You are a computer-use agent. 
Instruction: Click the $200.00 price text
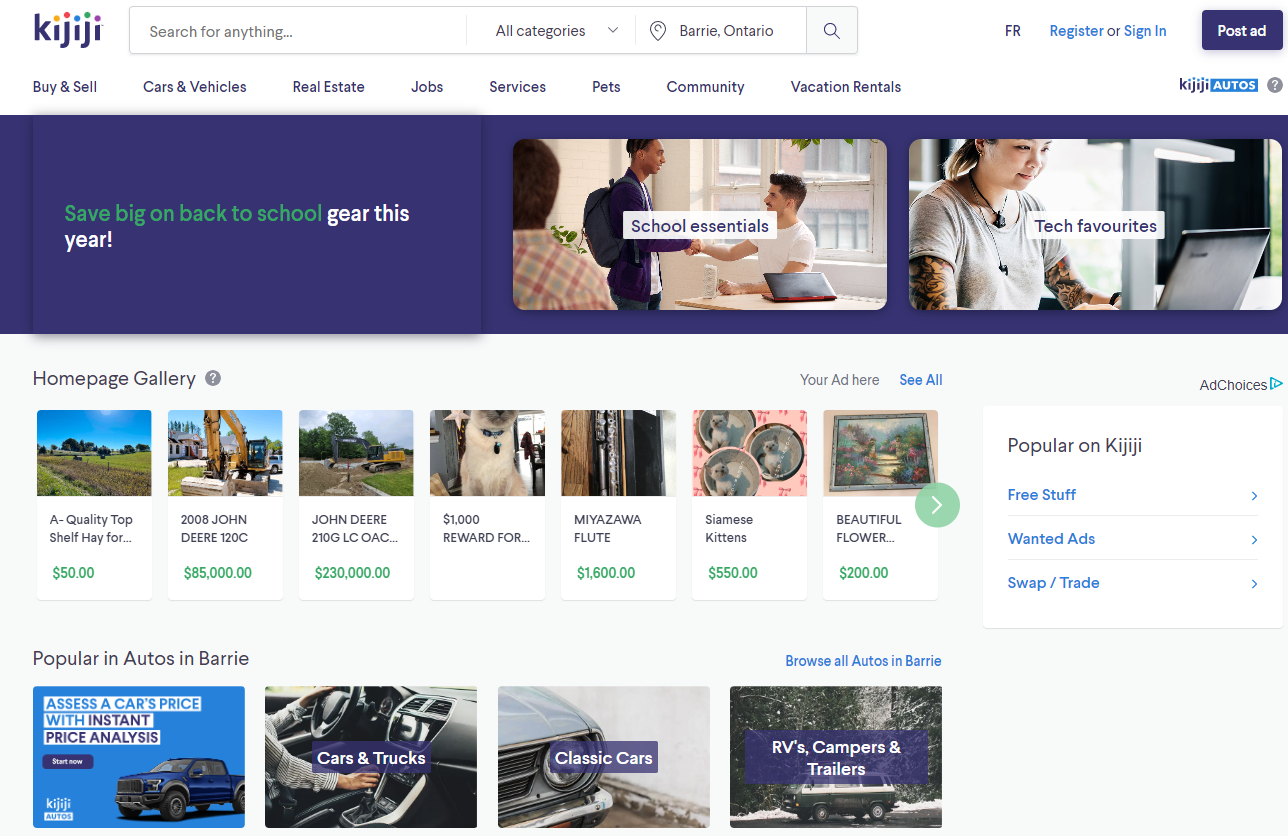pyautogui.click(x=864, y=573)
